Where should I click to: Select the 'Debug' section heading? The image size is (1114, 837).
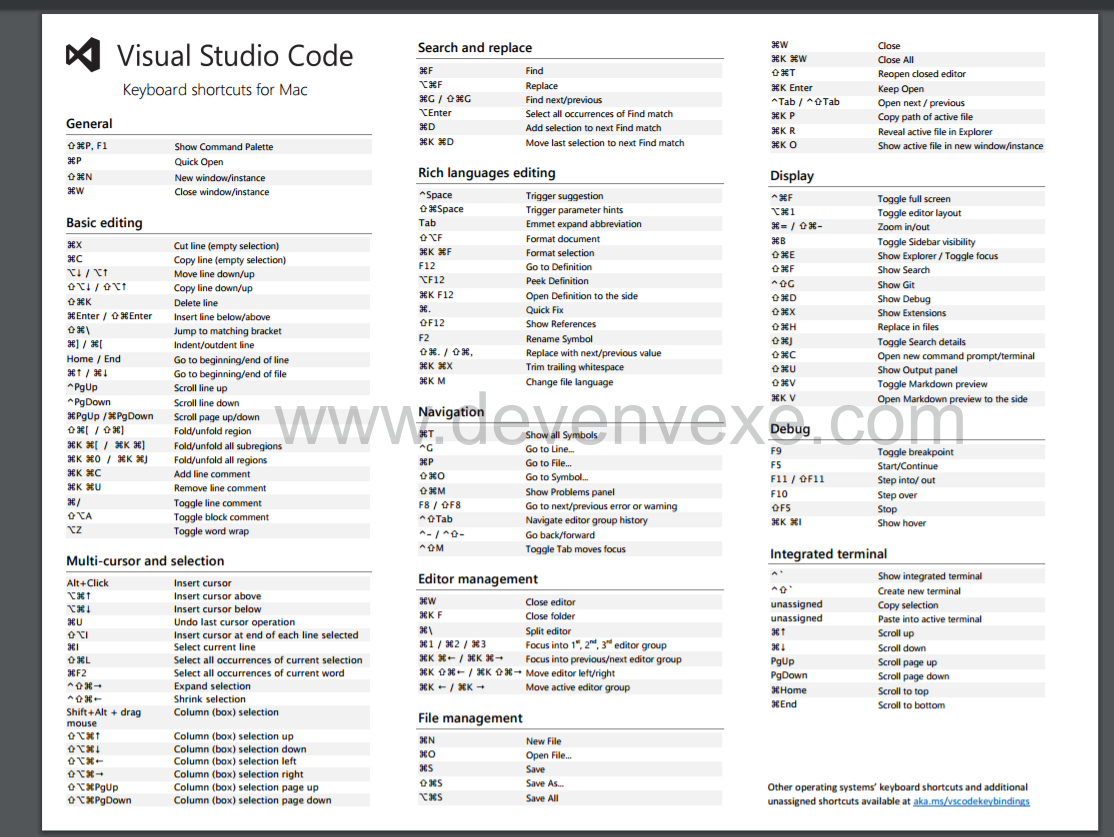pos(790,429)
